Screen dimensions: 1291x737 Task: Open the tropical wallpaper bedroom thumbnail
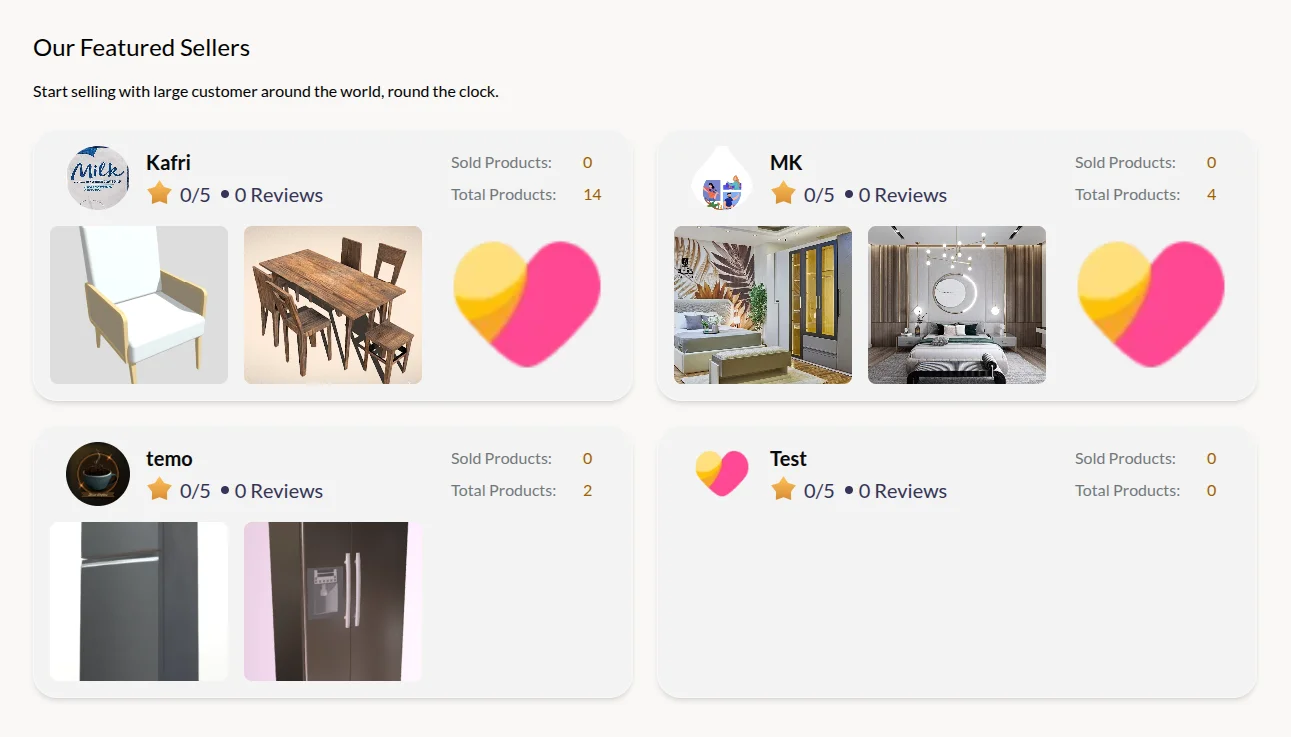pyautogui.click(x=763, y=305)
